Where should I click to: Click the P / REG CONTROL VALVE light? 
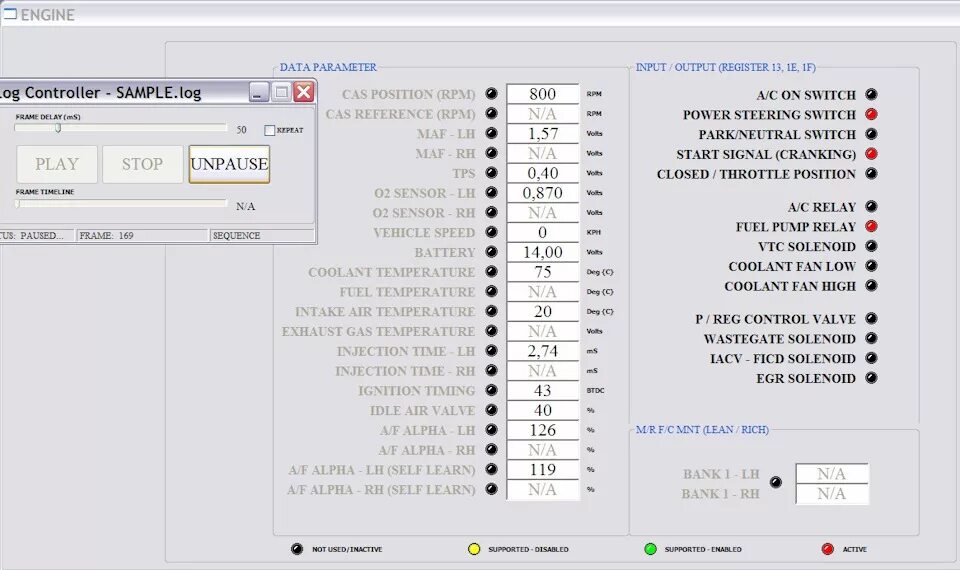pos(871,318)
